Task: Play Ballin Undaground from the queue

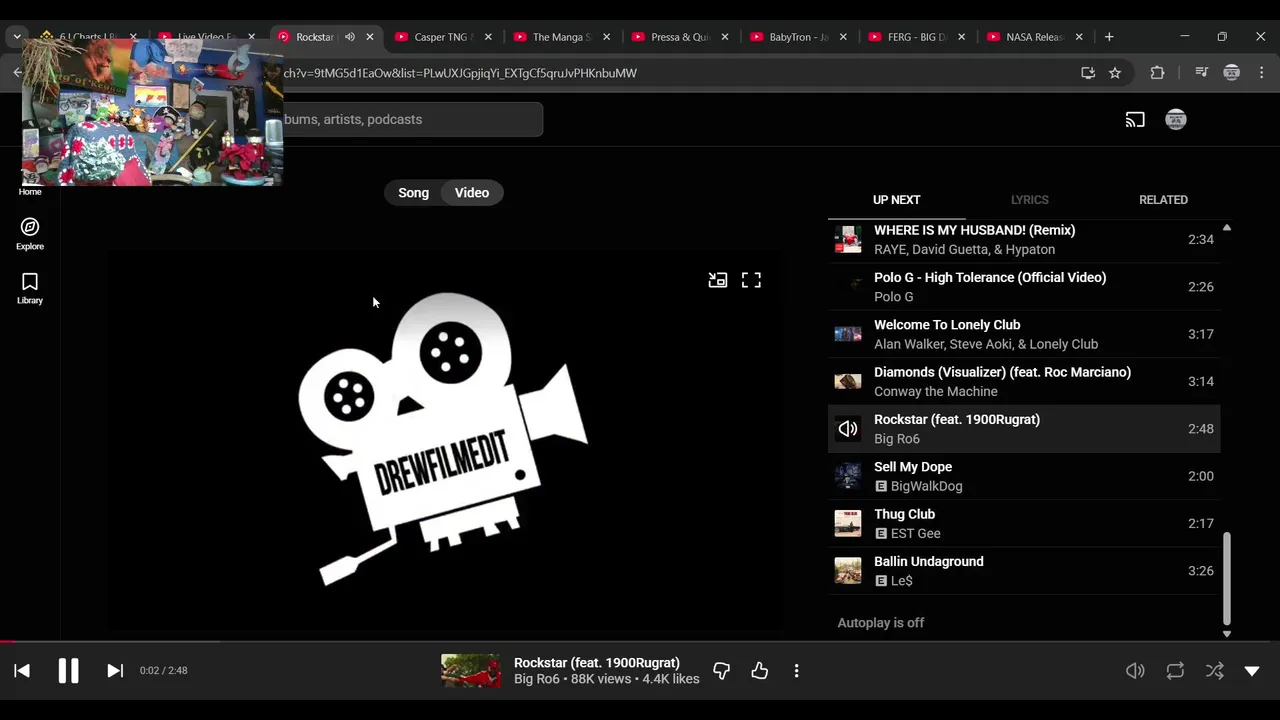Action: click(x=1024, y=571)
